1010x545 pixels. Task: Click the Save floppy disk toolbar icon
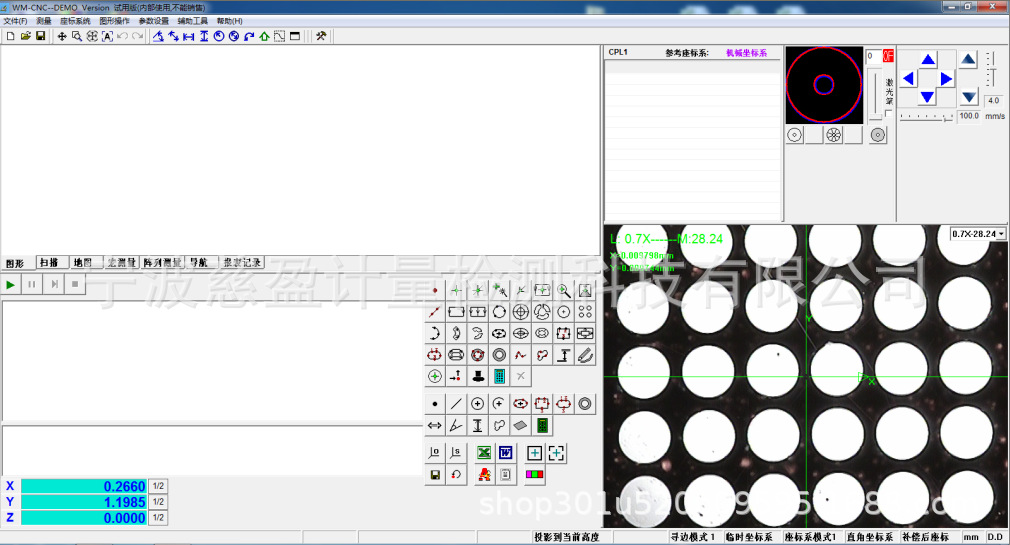point(40,36)
